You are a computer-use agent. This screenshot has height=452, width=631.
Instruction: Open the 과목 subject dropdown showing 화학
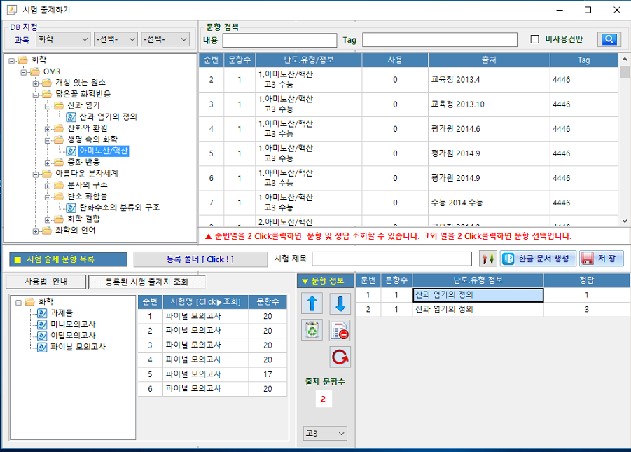[x=58, y=39]
